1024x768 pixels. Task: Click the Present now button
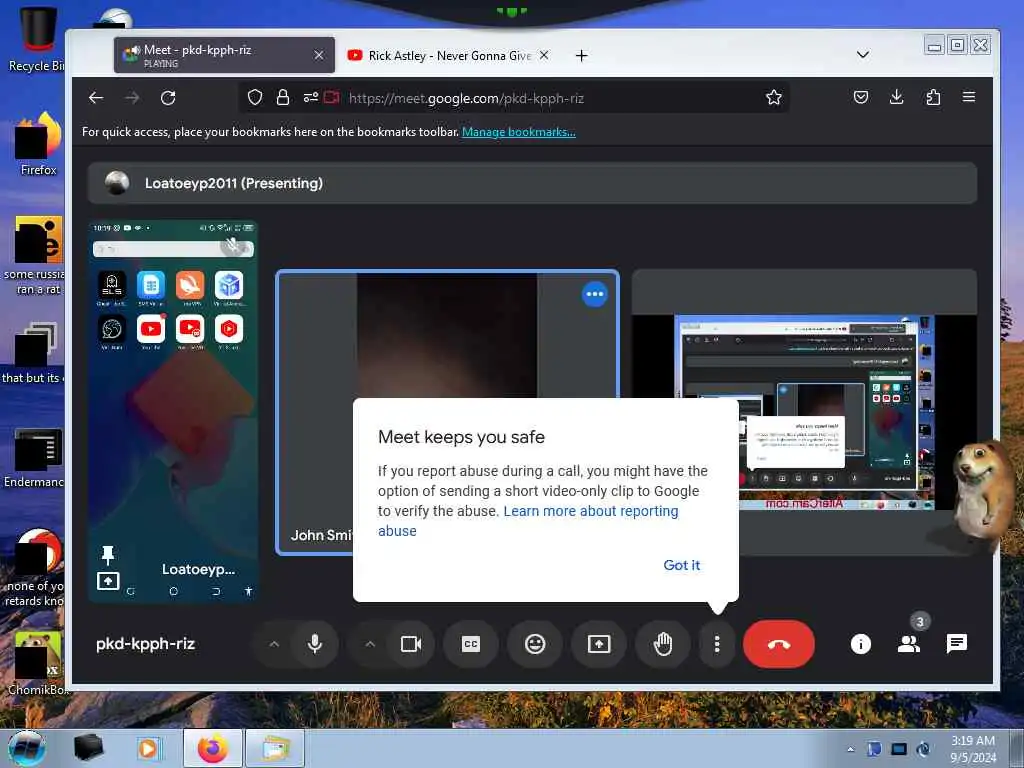[x=599, y=644]
